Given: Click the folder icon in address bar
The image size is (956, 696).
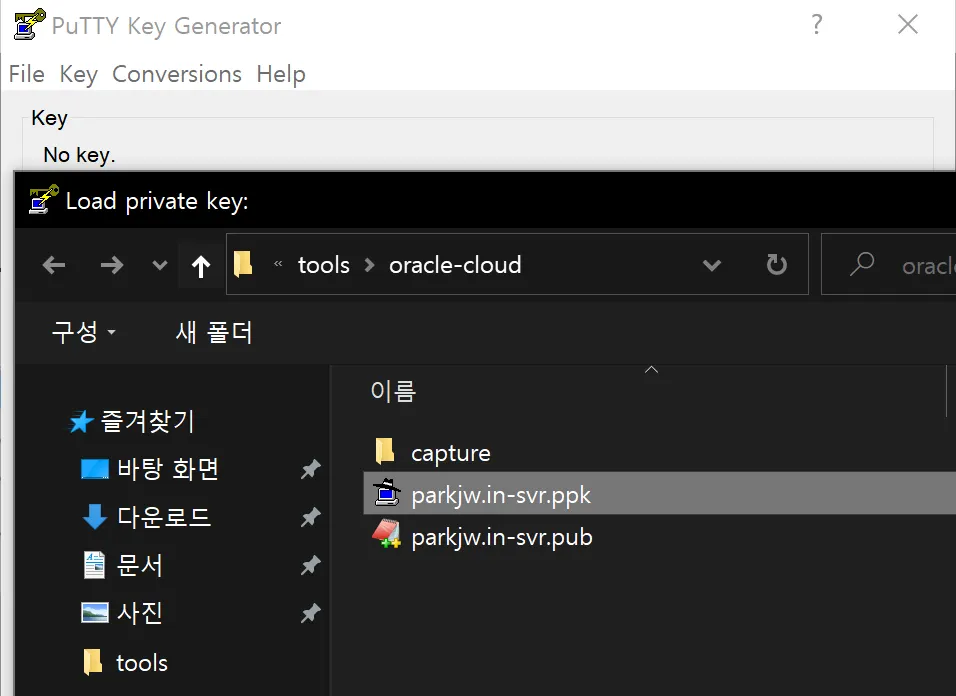Looking at the screenshot, I should point(243,265).
